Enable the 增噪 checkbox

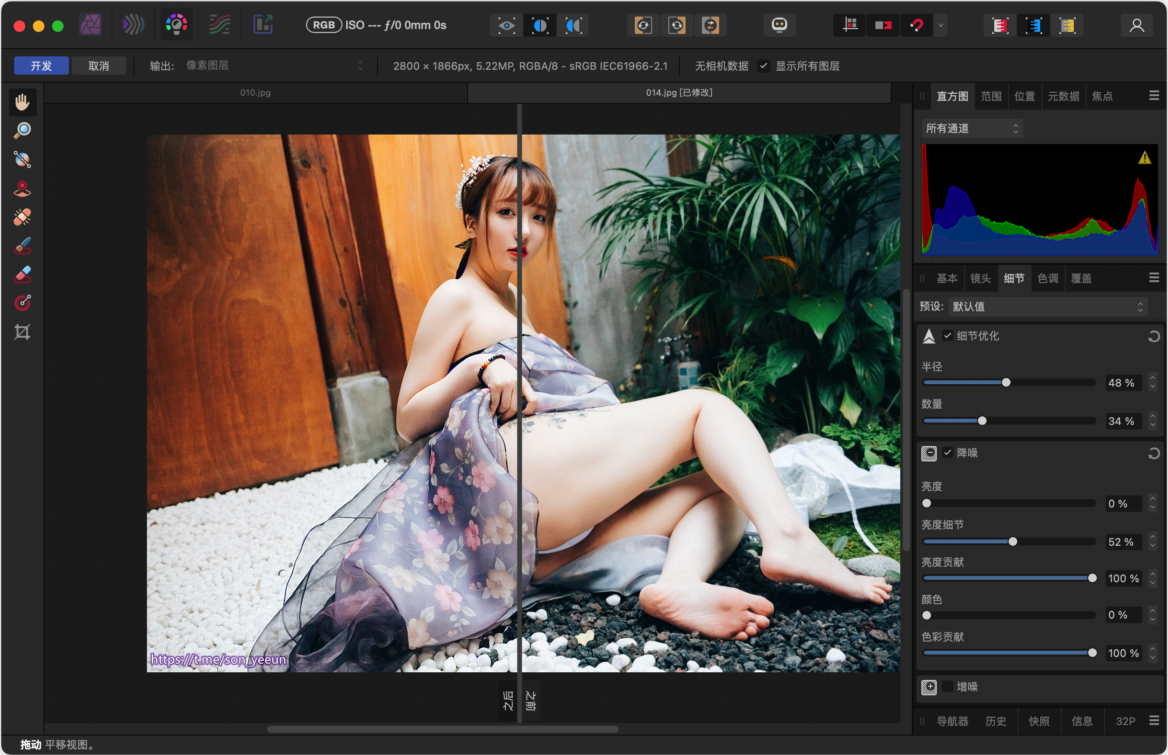(x=948, y=686)
